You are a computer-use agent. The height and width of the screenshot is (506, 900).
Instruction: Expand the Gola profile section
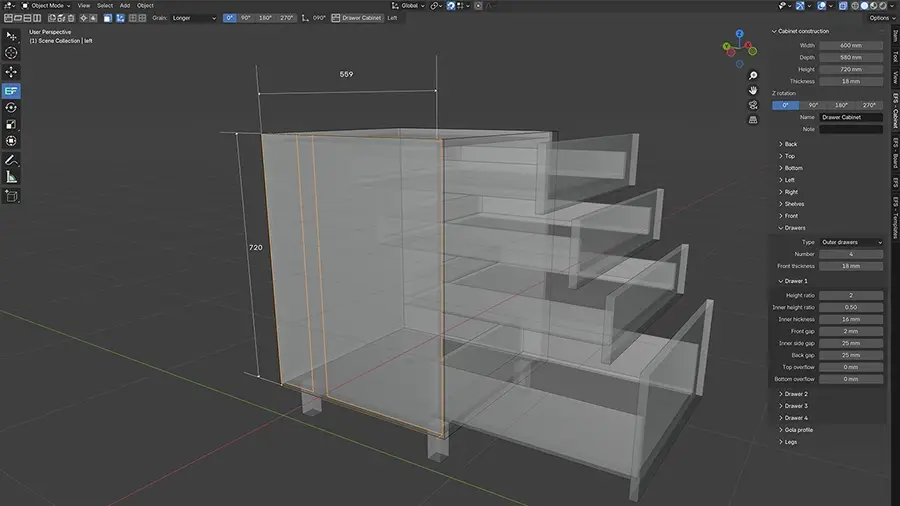[x=798, y=430]
